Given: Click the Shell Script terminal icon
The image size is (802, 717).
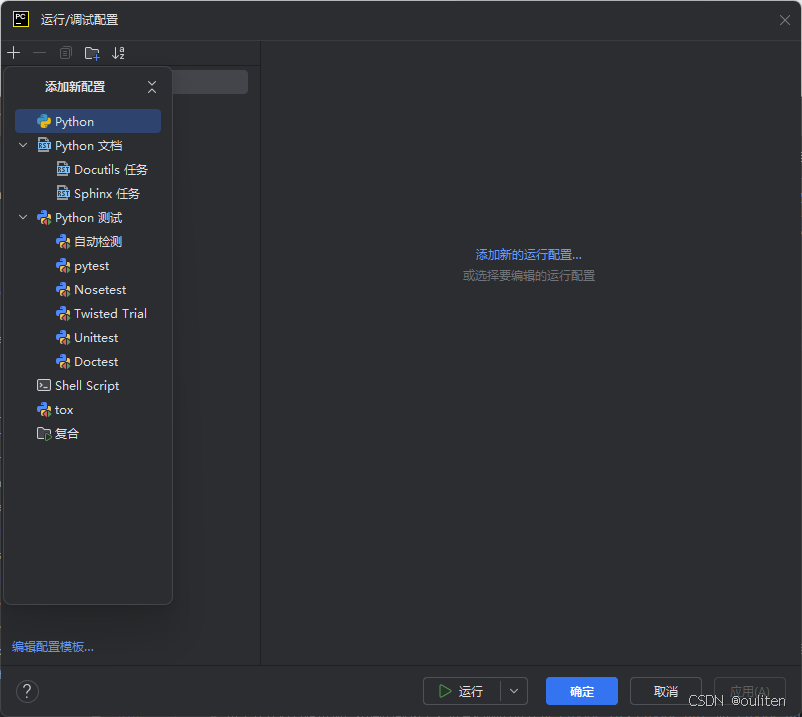Looking at the screenshot, I should 44,386.
